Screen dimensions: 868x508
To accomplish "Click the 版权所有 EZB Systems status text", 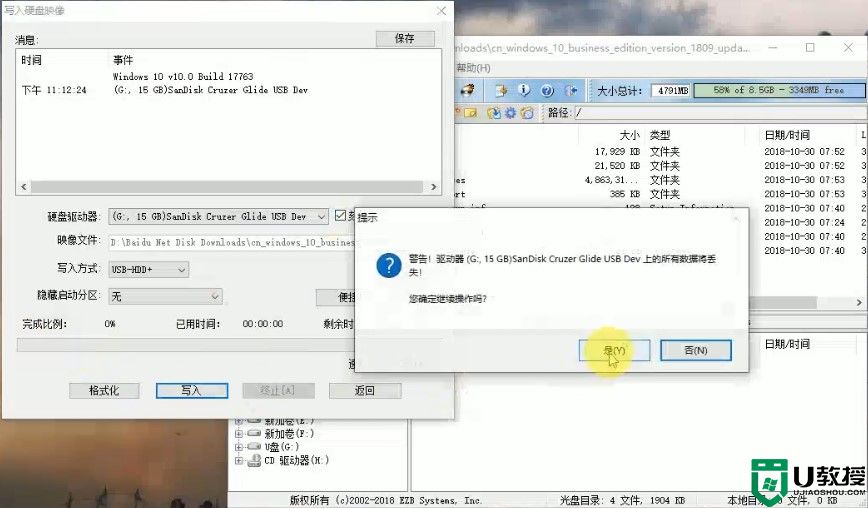I will 385,500.
